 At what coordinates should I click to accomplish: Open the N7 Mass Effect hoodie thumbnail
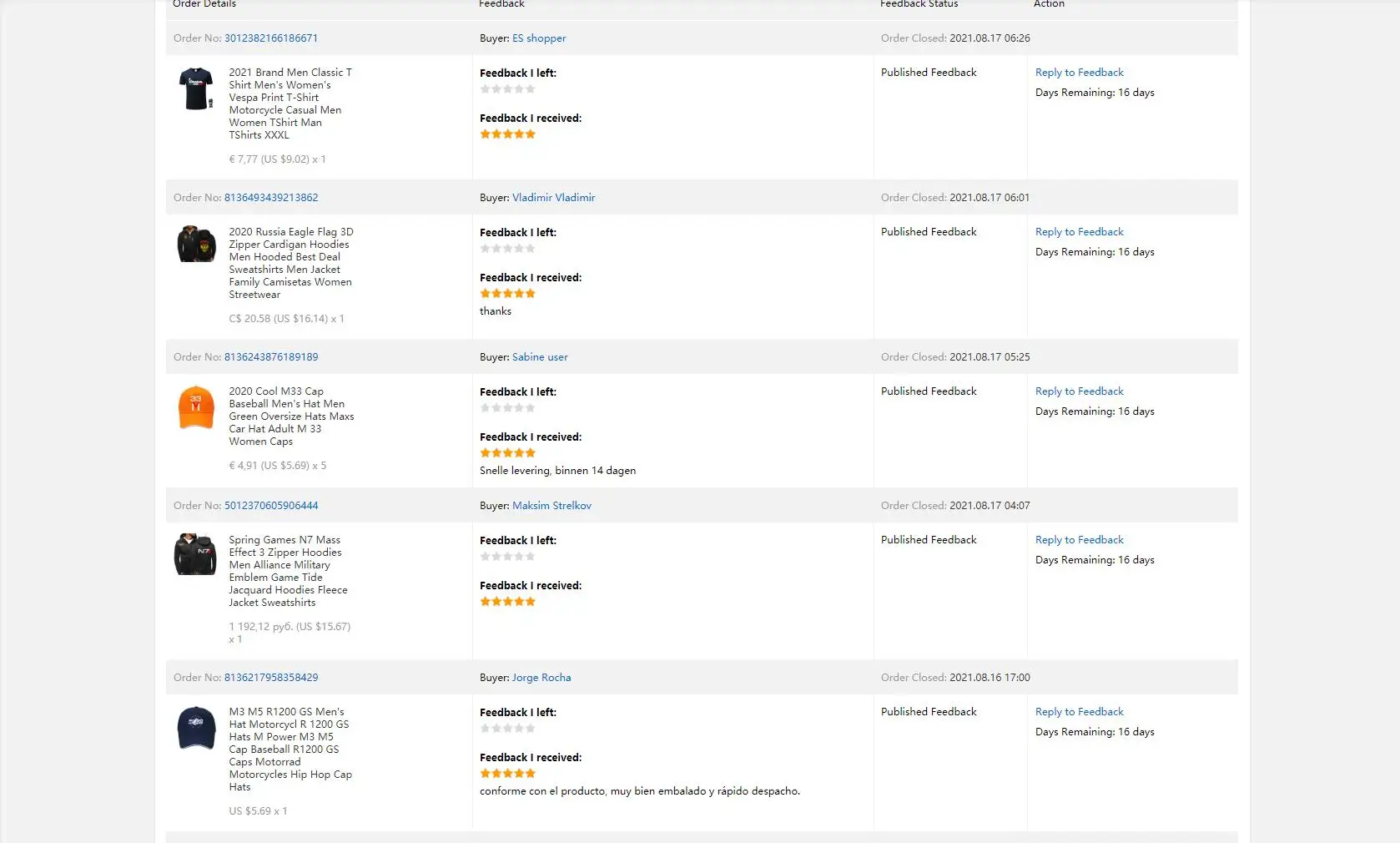click(x=195, y=554)
